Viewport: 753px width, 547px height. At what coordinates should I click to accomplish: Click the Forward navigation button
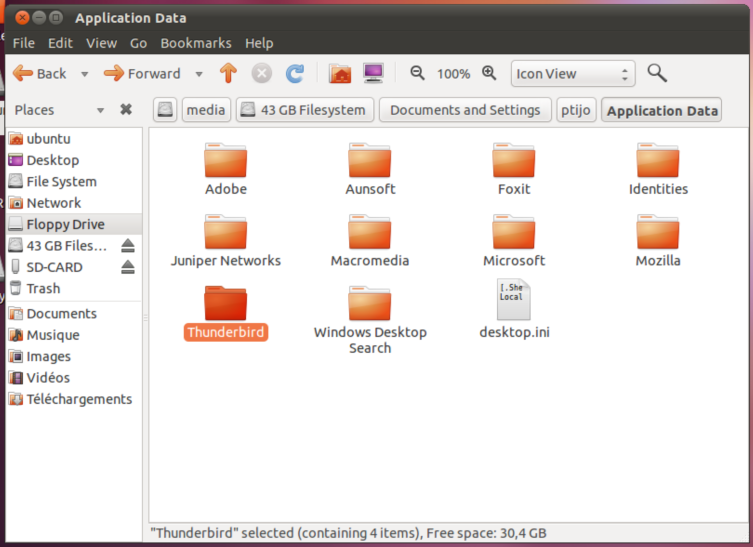pyautogui.click(x=142, y=73)
